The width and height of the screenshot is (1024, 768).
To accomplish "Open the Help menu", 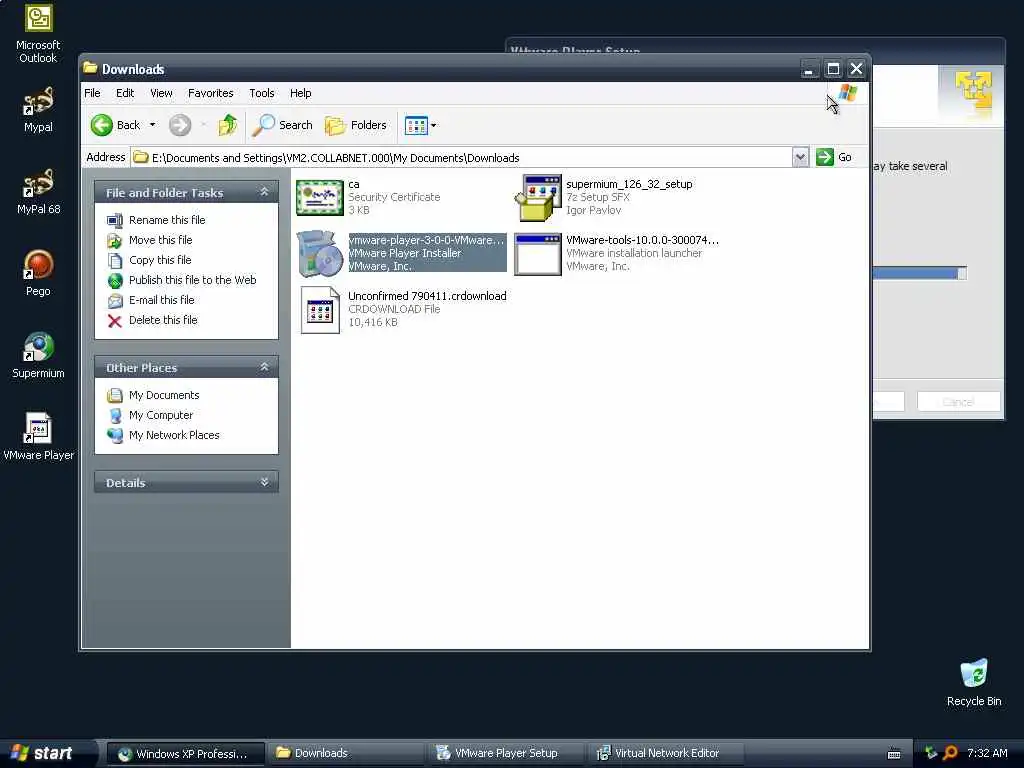I will coord(300,93).
